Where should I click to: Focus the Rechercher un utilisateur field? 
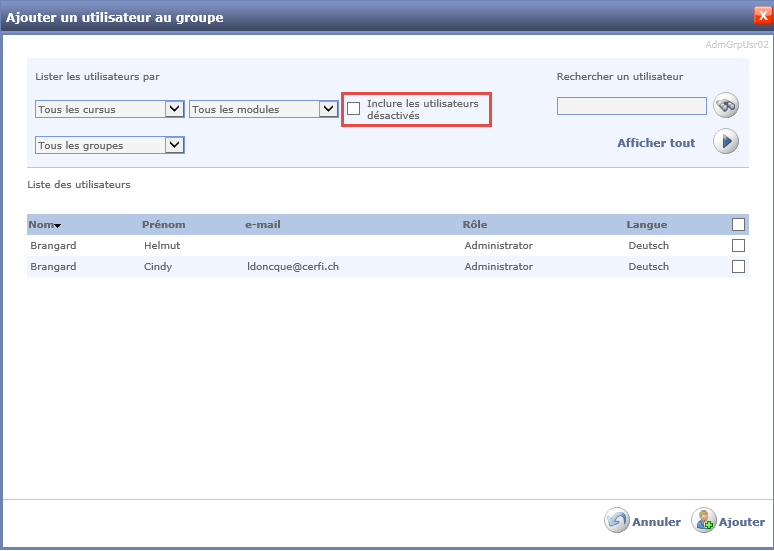[631, 106]
